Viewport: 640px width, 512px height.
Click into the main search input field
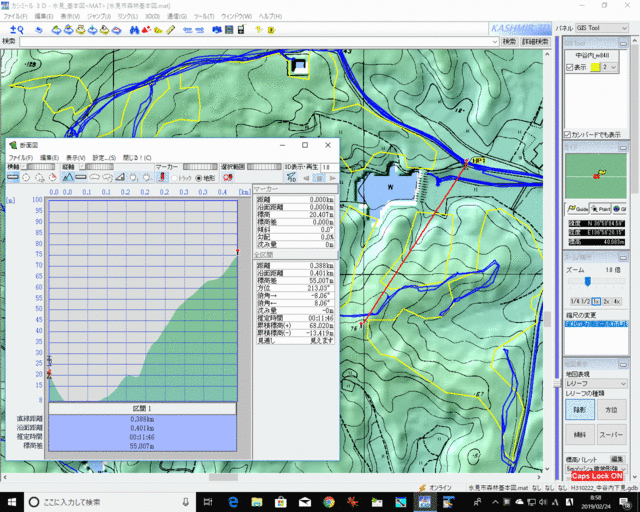255,42
